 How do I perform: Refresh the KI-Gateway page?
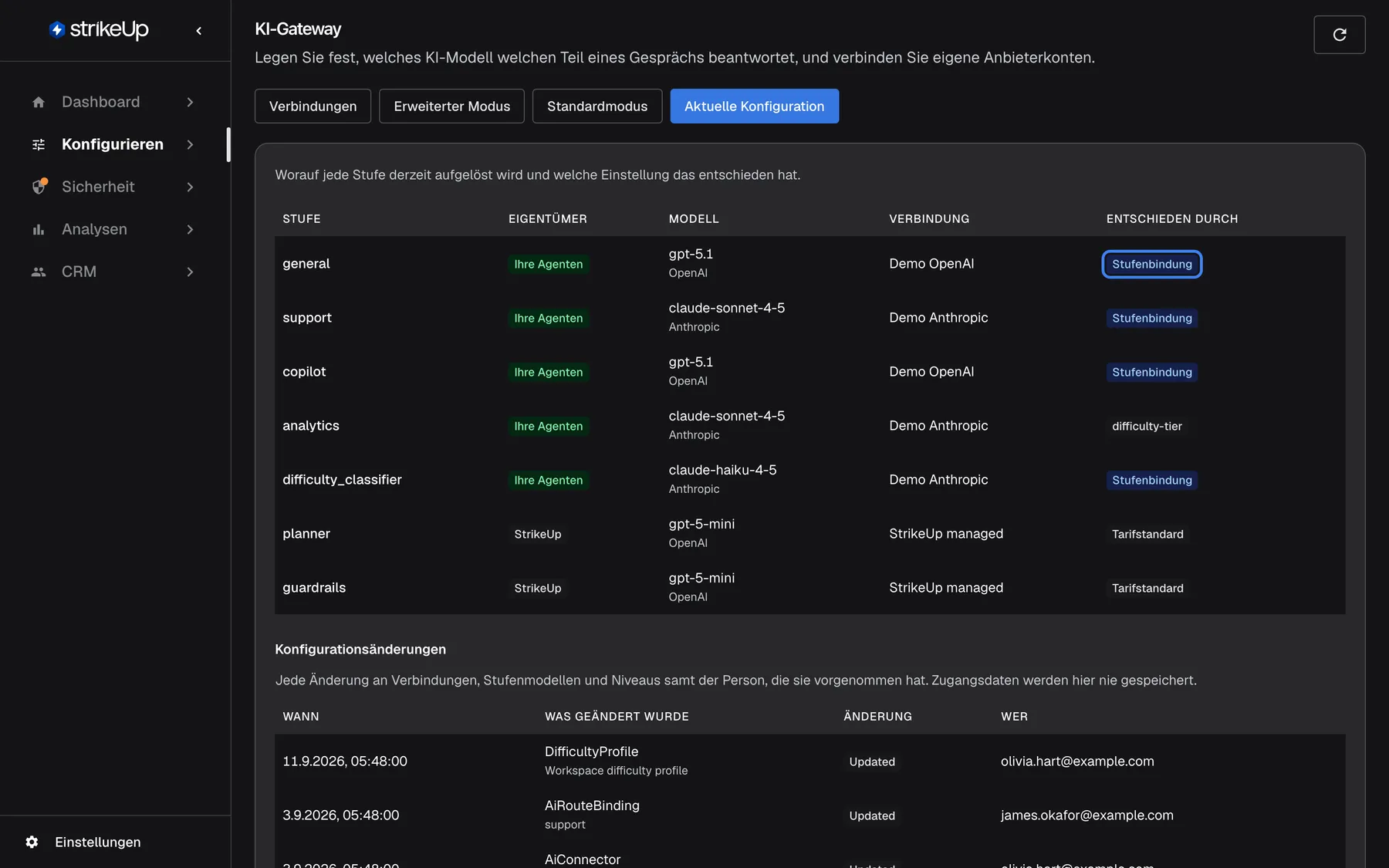pyautogui.click(x=1340, y=35)
